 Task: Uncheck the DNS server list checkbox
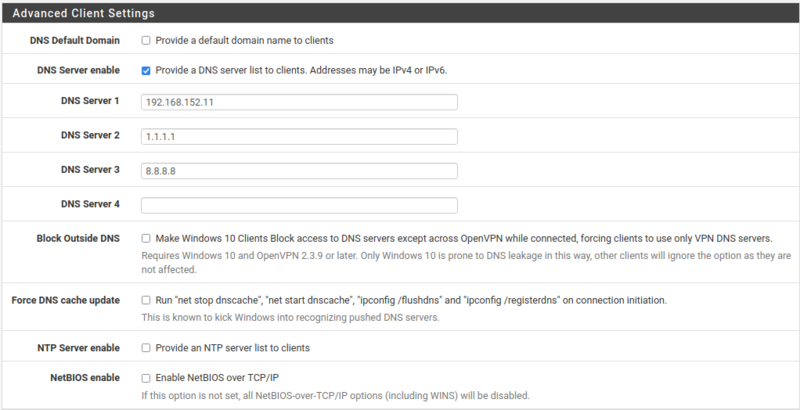pyautogui.click(x=146, y=71)
